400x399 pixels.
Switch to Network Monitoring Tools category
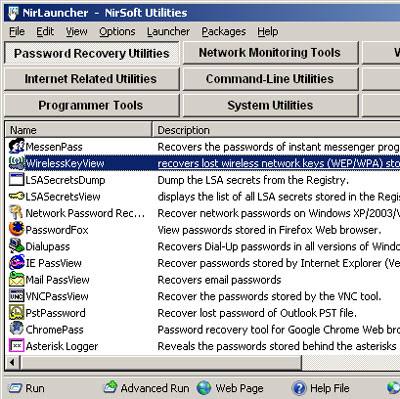click(270, 53)
